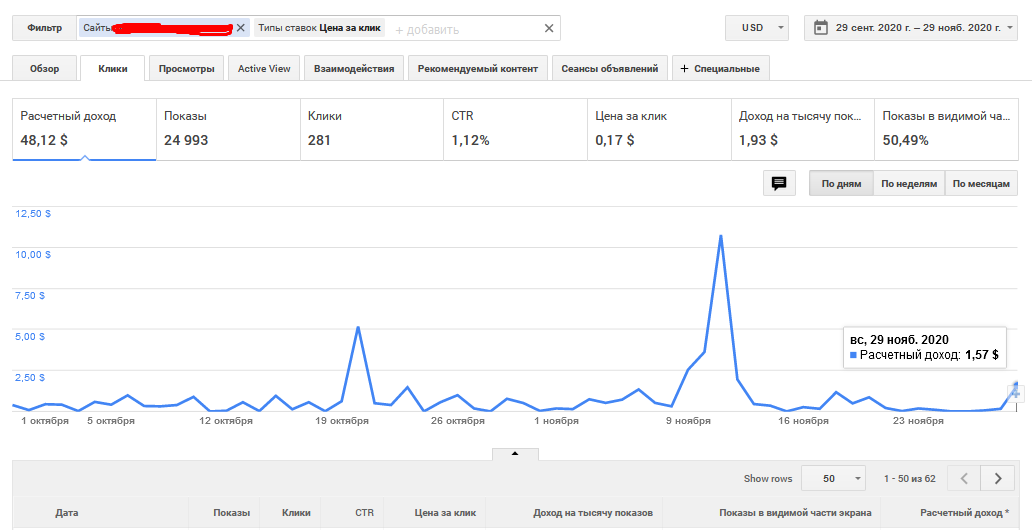The image size is (1032, 530).
Task: Collapse the chart with the triangle handle
Action: coord(515,453)
